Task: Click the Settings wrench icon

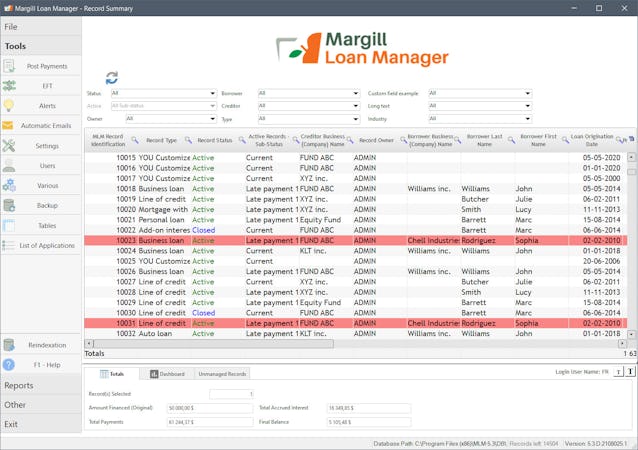Action: click(x=9, y=146)
